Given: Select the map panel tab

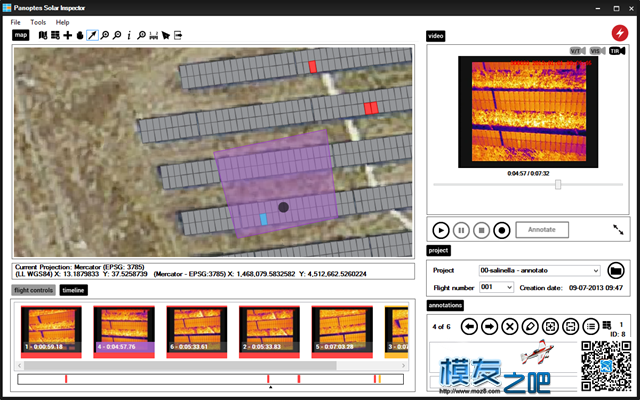Looking at the screenshot, I should (21, 36).
